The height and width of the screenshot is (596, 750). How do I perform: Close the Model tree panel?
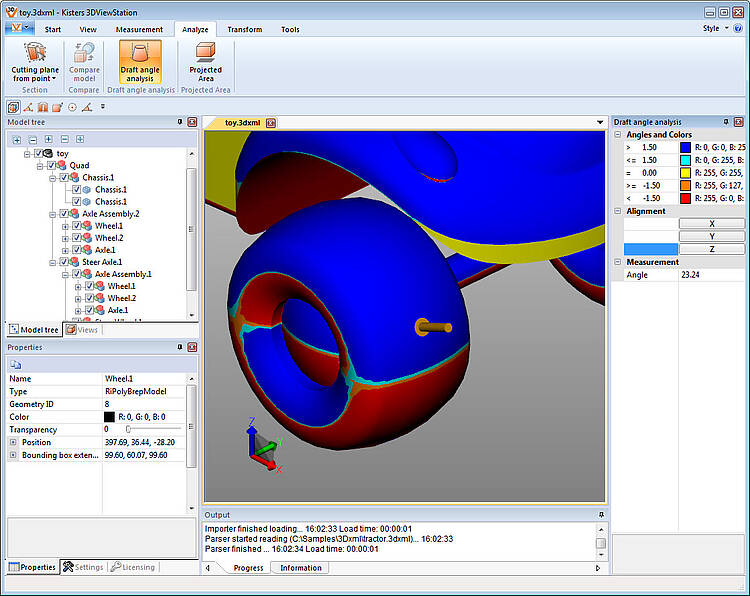192,122
